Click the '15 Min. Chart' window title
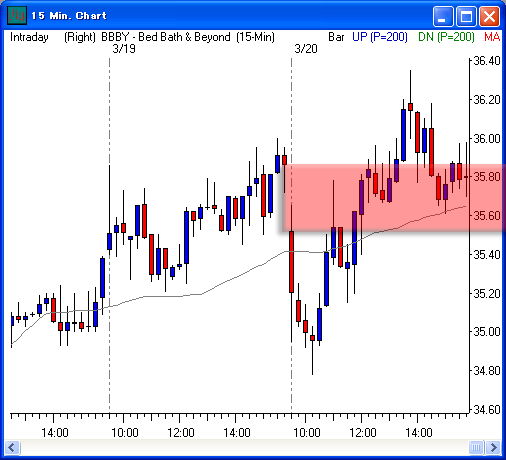The width and height of the screenshot is (506, 460). [x=69, y=16]
